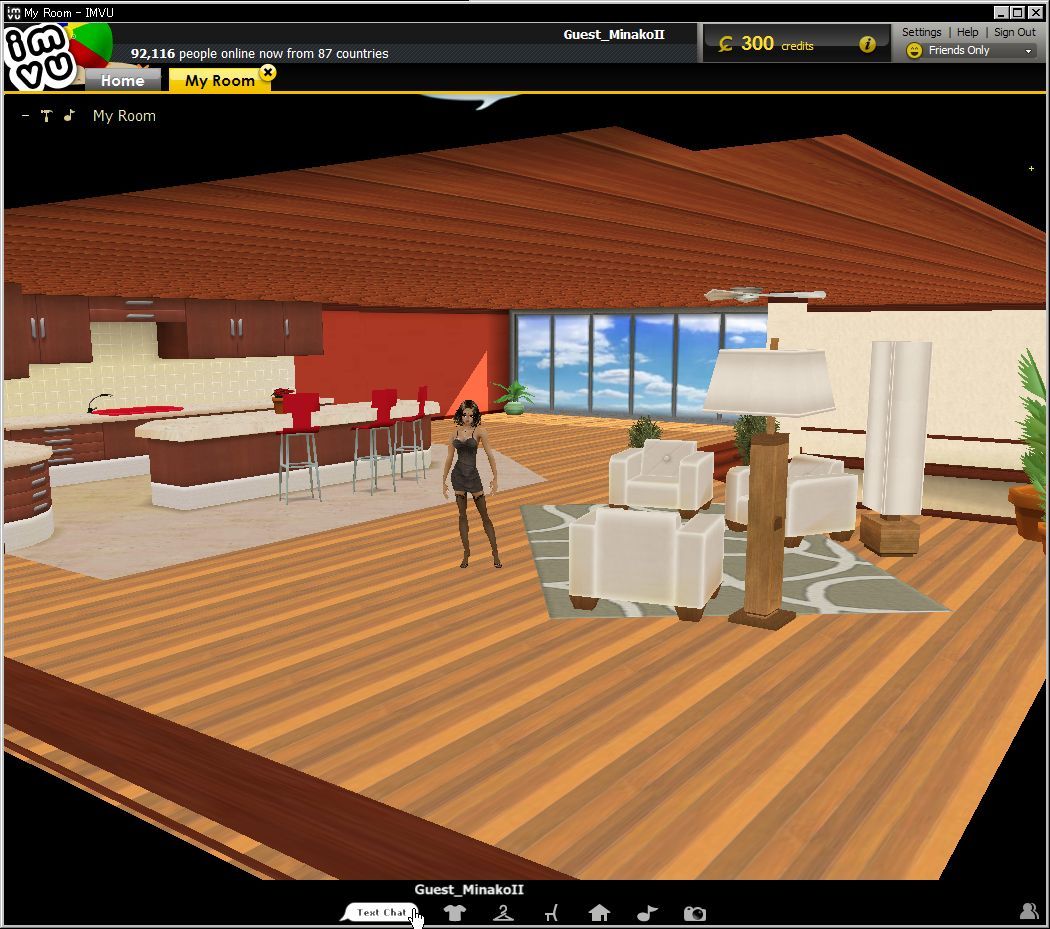This screenshot has width=1050, height=929.
Task: Open the people icon at bottom right
Action: pyautogui.click(x=1029, y=911)
